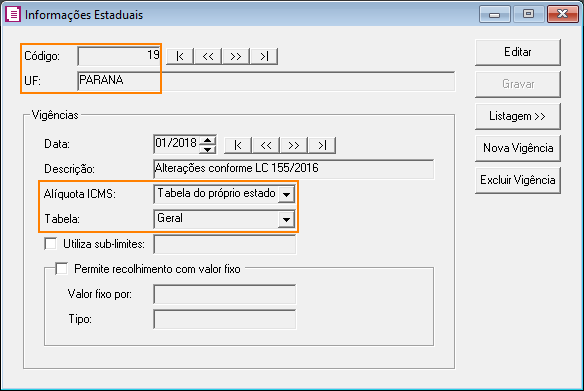Open the Tabela dropdown showing Geral

click(x=286, y=219)
